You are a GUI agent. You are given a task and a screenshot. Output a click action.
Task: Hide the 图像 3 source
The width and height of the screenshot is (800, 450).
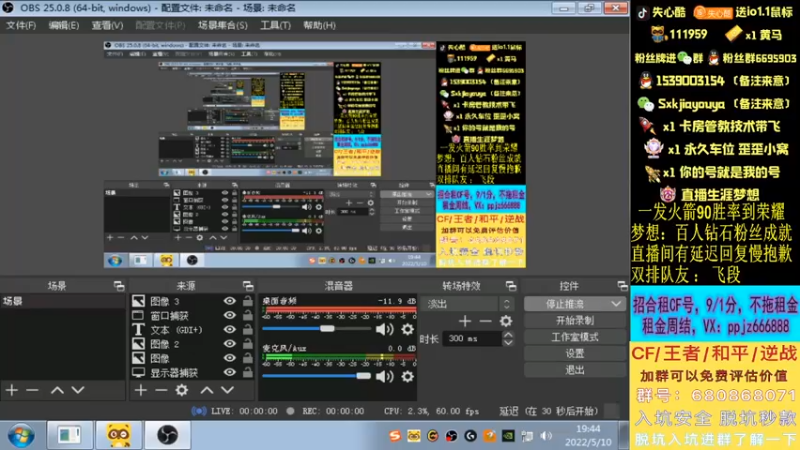[230, 301]
